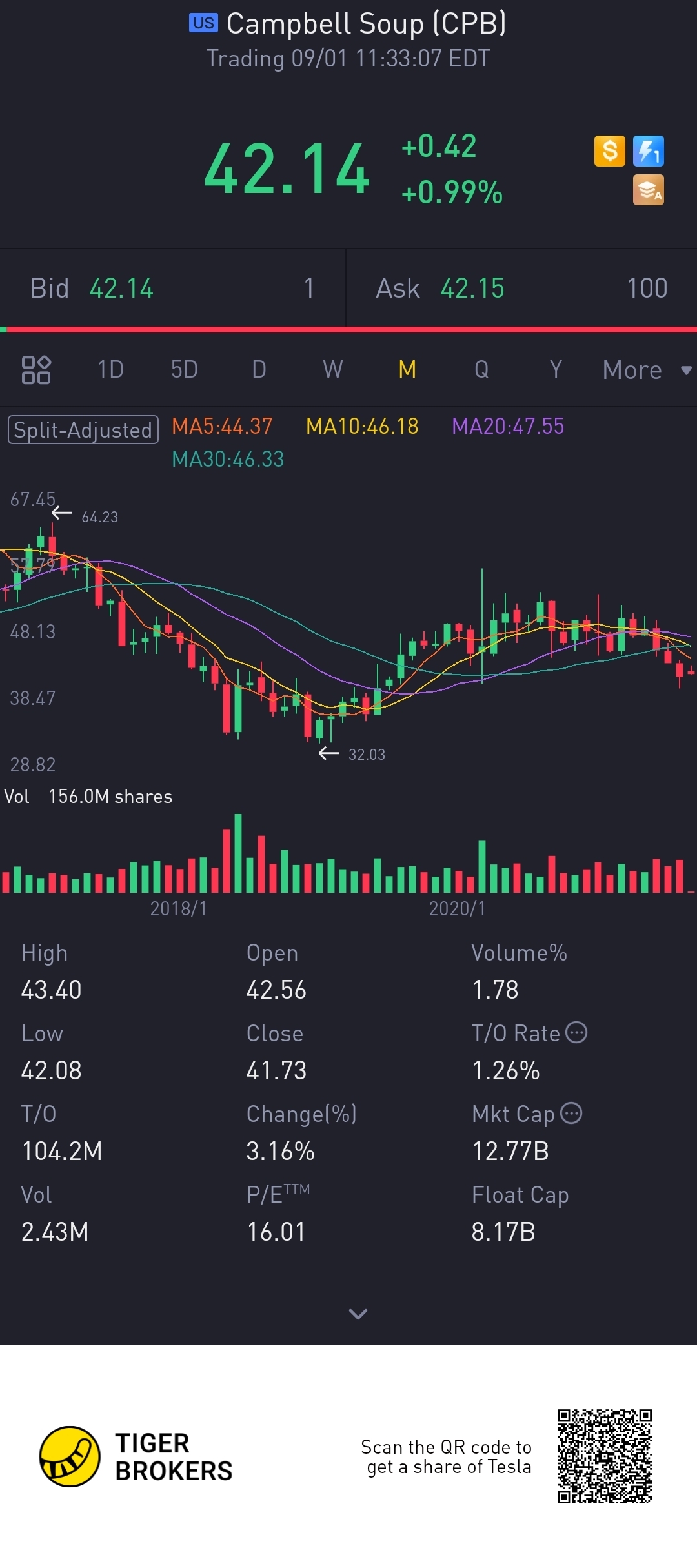The height and width of the screenshot is (1568, 697).
Task: Tap the Bid price 42.14
Action: coord(121,289)
